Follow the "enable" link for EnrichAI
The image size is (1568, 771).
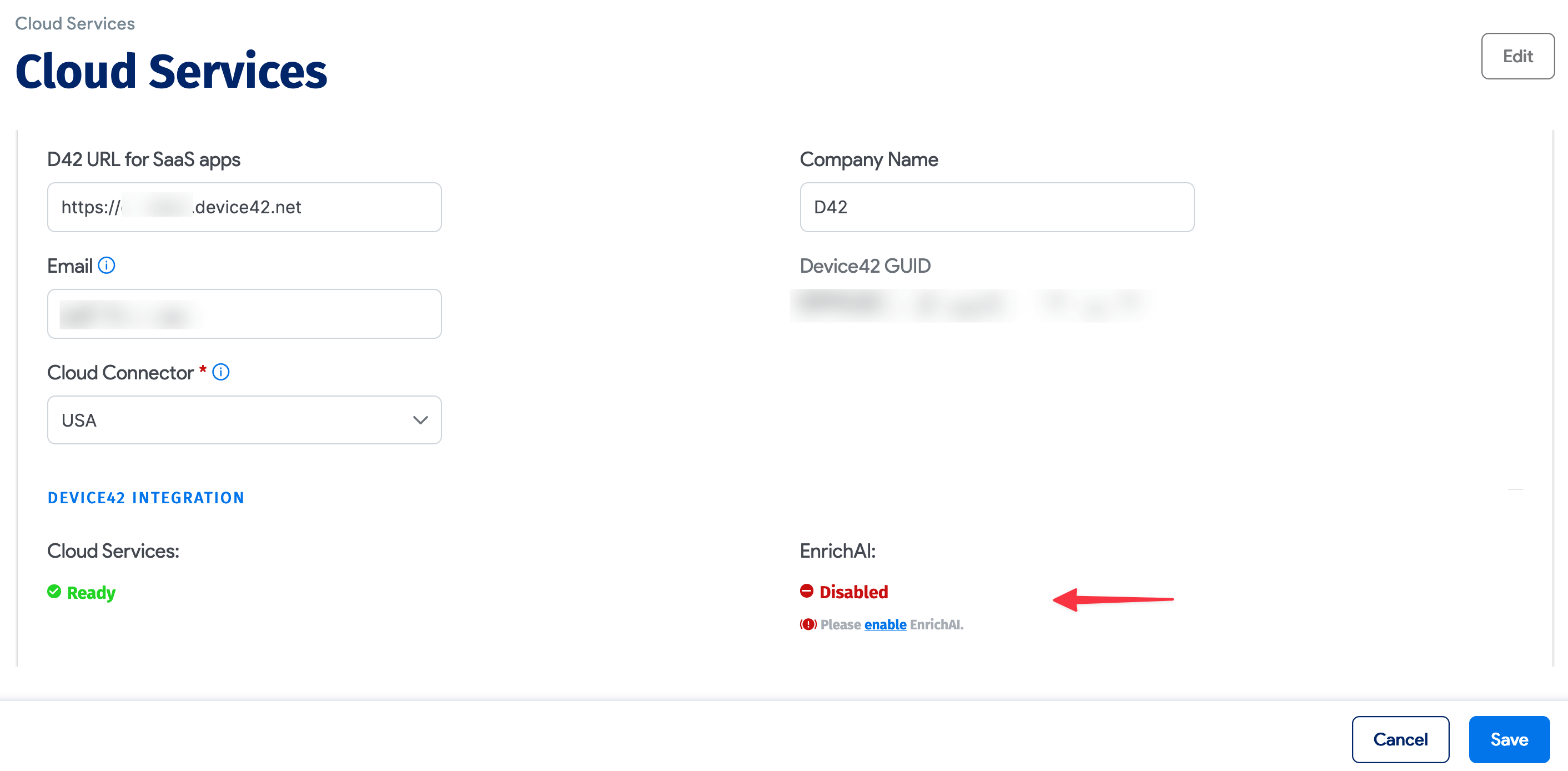point(885,624)
